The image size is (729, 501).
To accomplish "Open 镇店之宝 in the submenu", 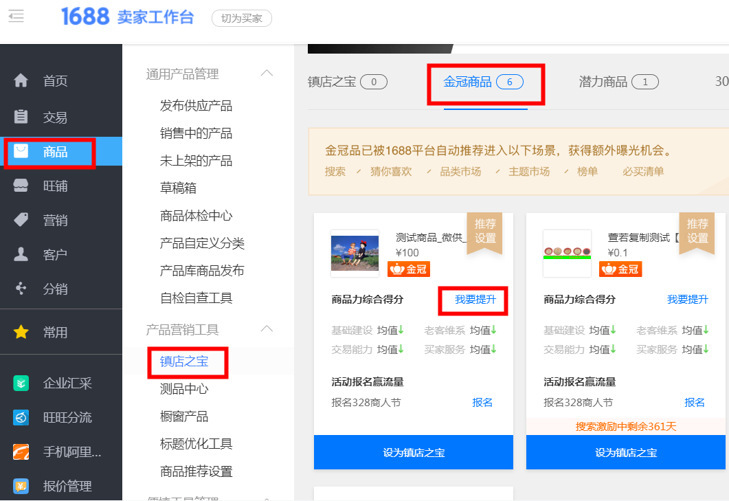I will pos(184,361).
